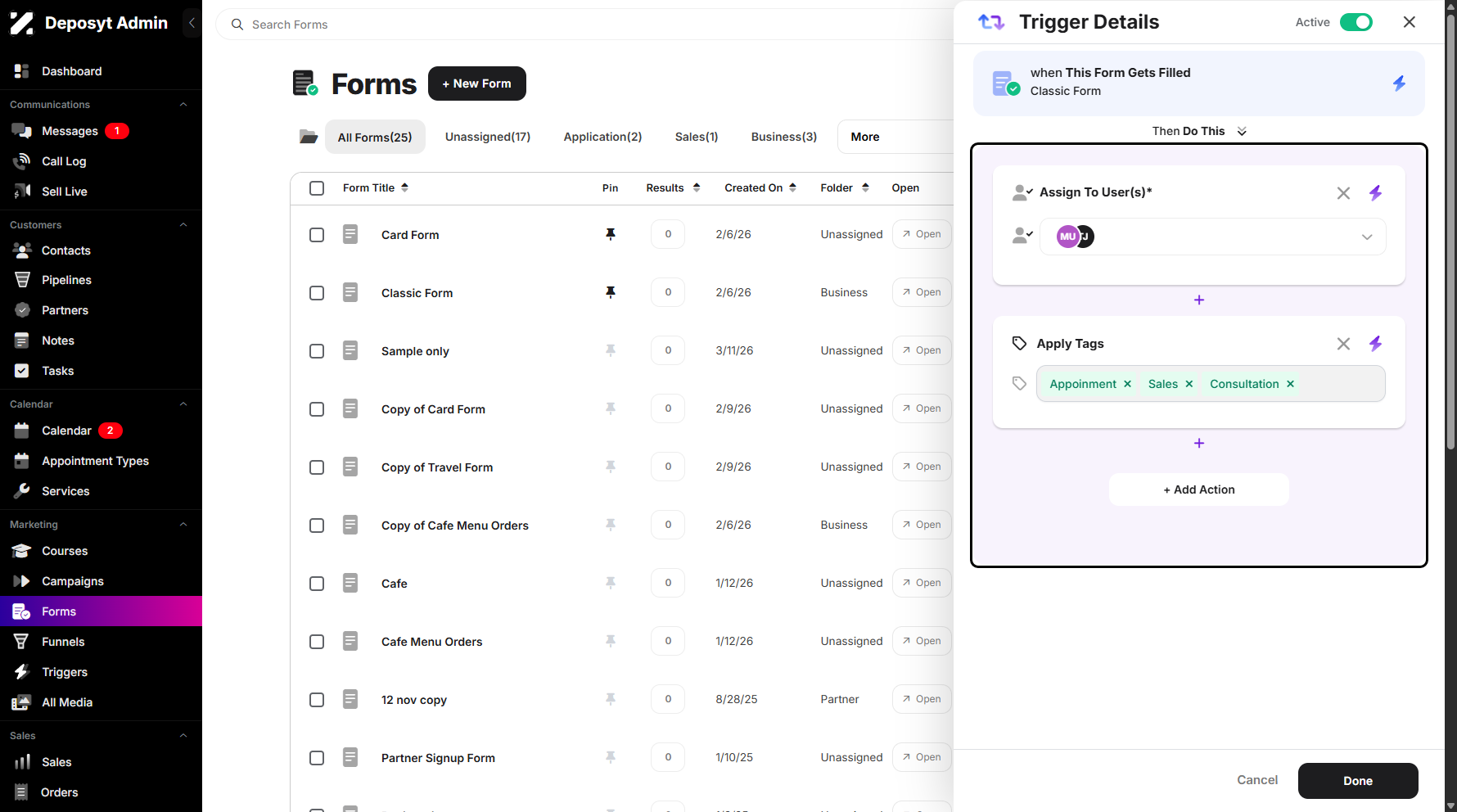Collapse the Communications sidebar section

[183, 105]
